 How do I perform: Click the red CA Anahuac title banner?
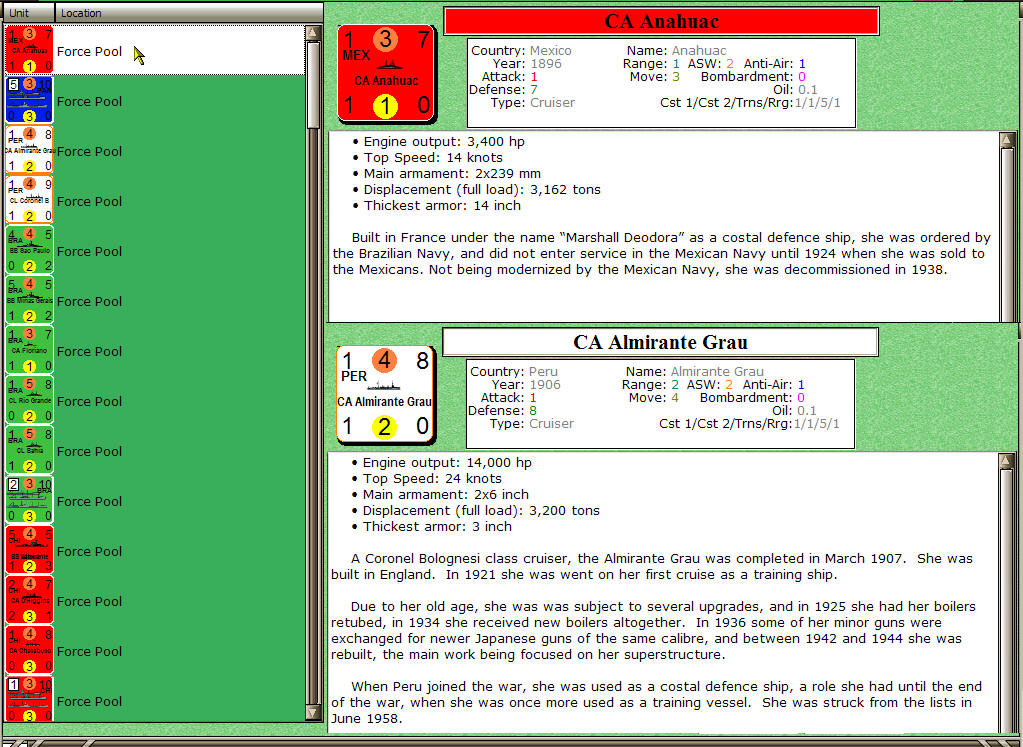click(662, 22)
